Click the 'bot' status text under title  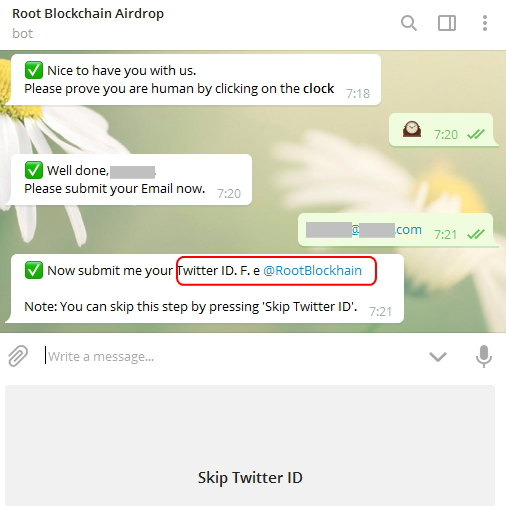(x=23, y=34)
